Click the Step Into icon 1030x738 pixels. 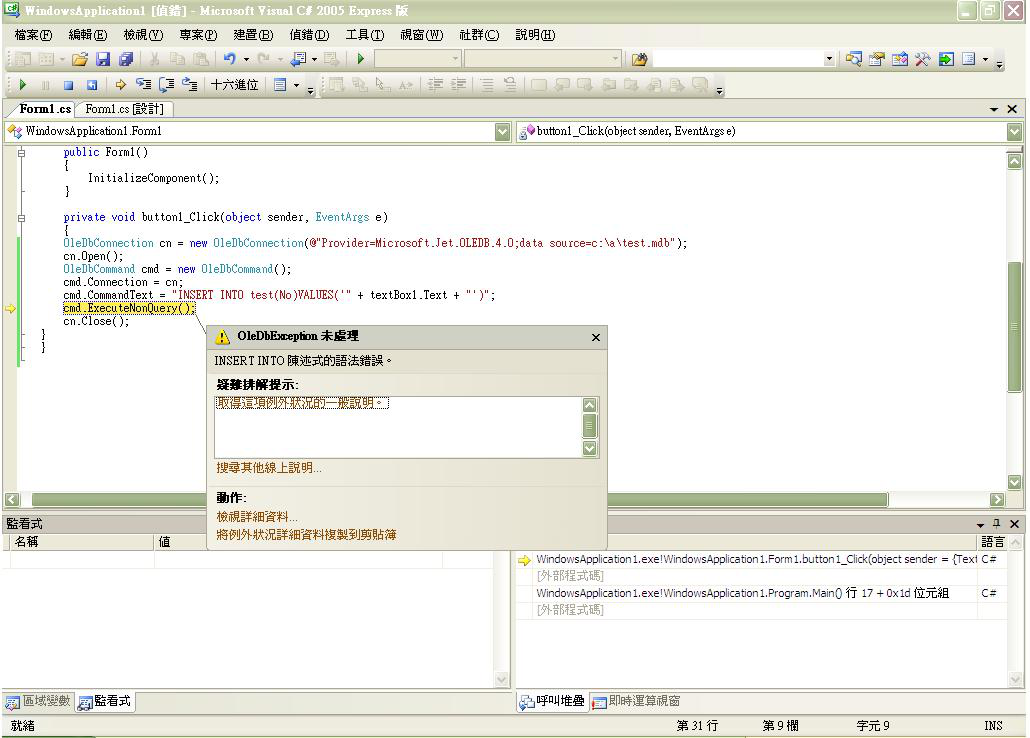pyautogui.click(x=143, y=86)
